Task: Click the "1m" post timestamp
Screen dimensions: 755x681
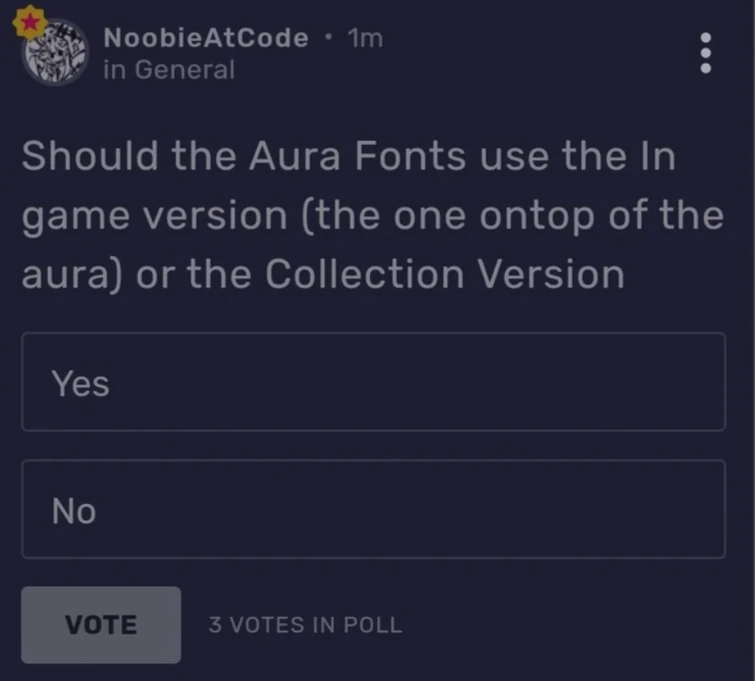Action: click(365, 38)
